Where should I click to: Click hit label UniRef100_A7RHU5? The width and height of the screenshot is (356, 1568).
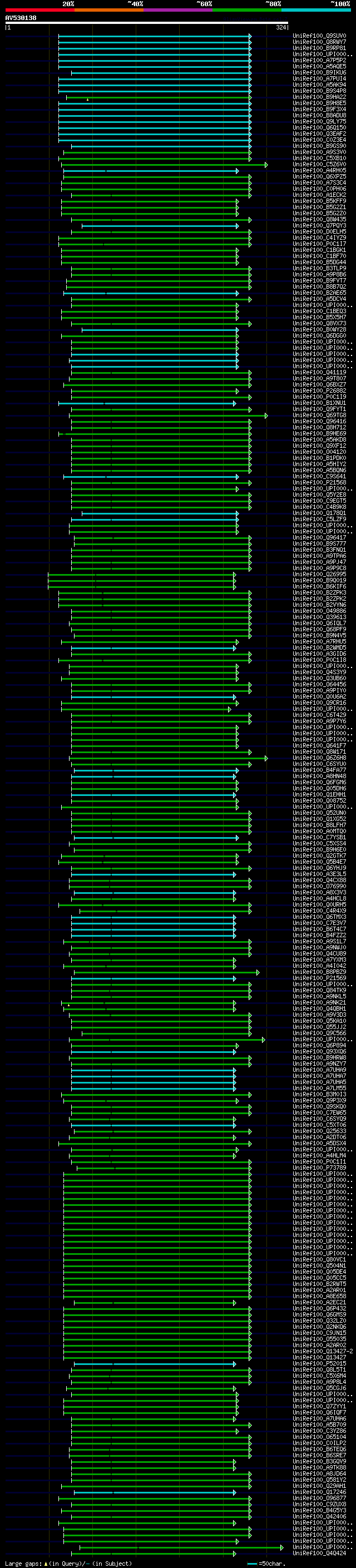coord(319,641)
